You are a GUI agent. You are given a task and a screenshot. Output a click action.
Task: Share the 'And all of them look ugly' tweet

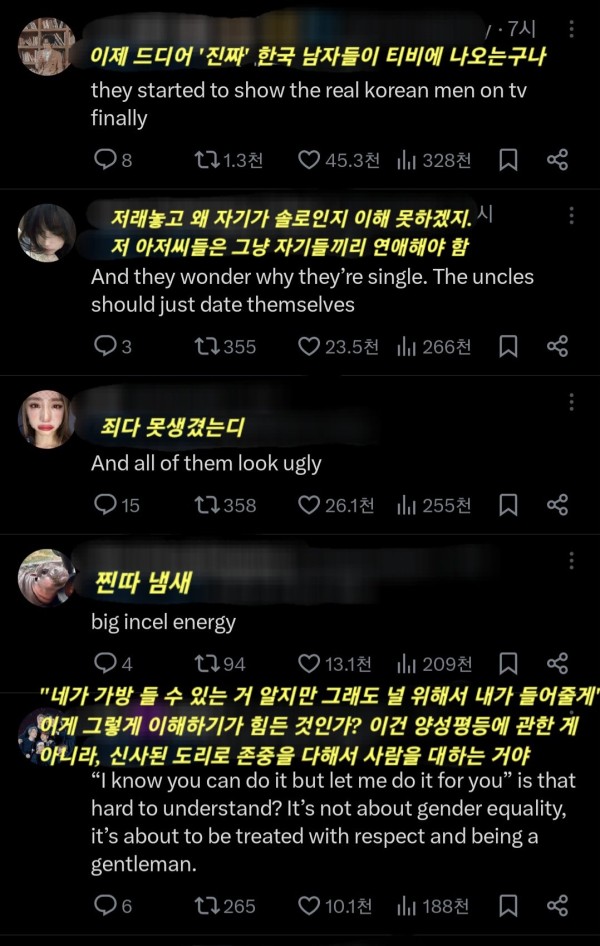(x=558, y=506)
